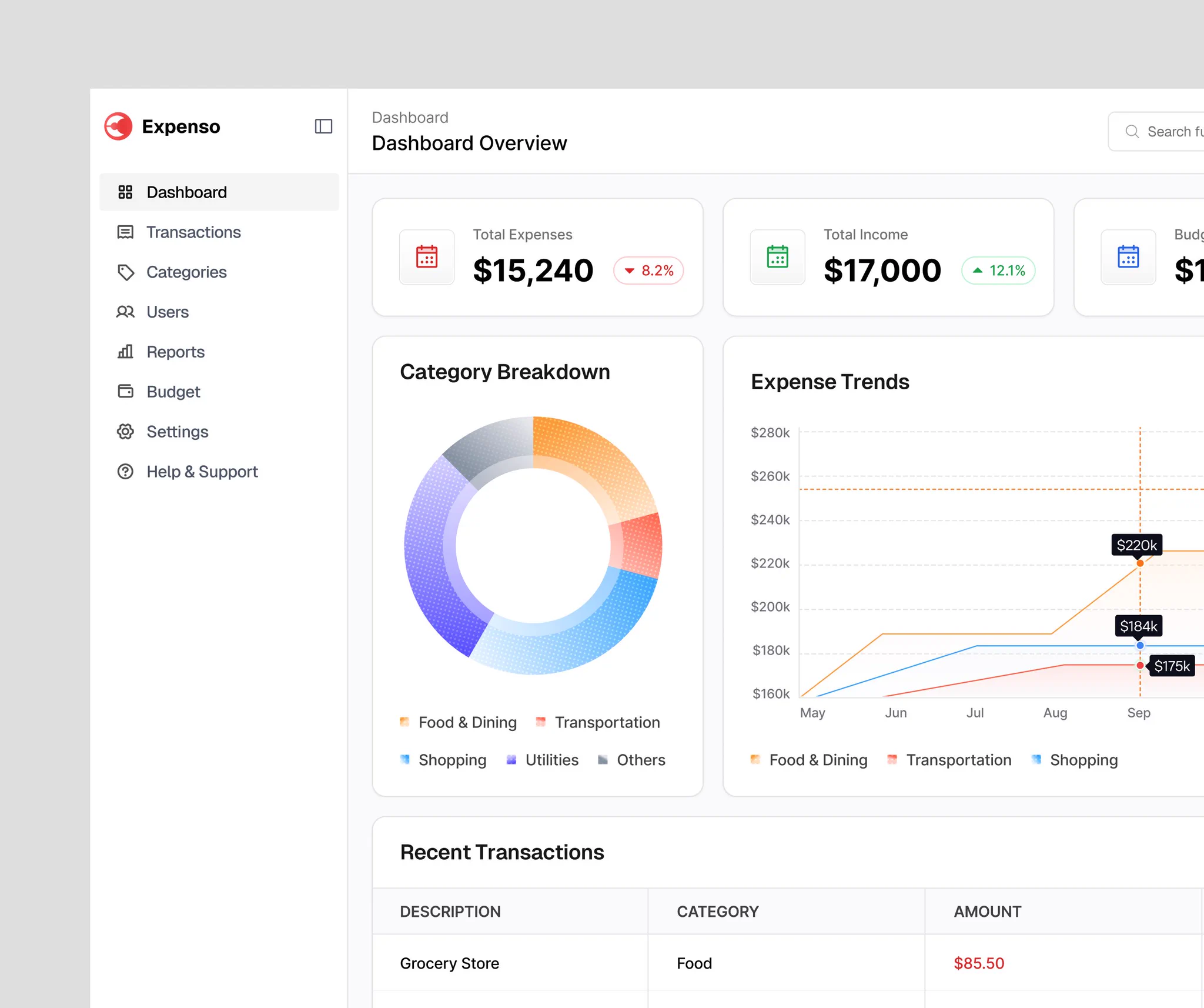Click the blue calendar icon in Budget card

(x=1128, y=257)
